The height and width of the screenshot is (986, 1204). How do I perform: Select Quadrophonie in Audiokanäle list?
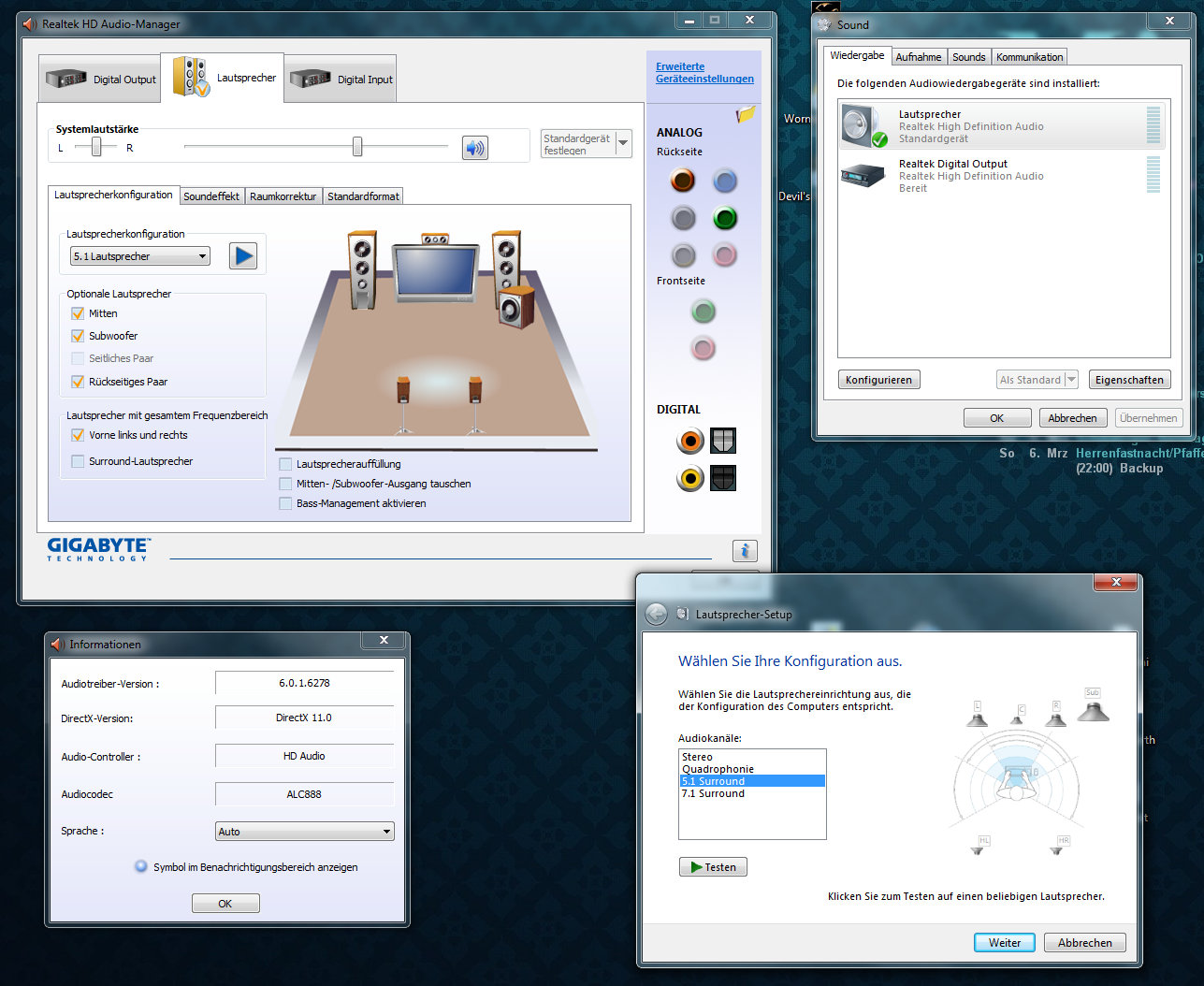752,769
